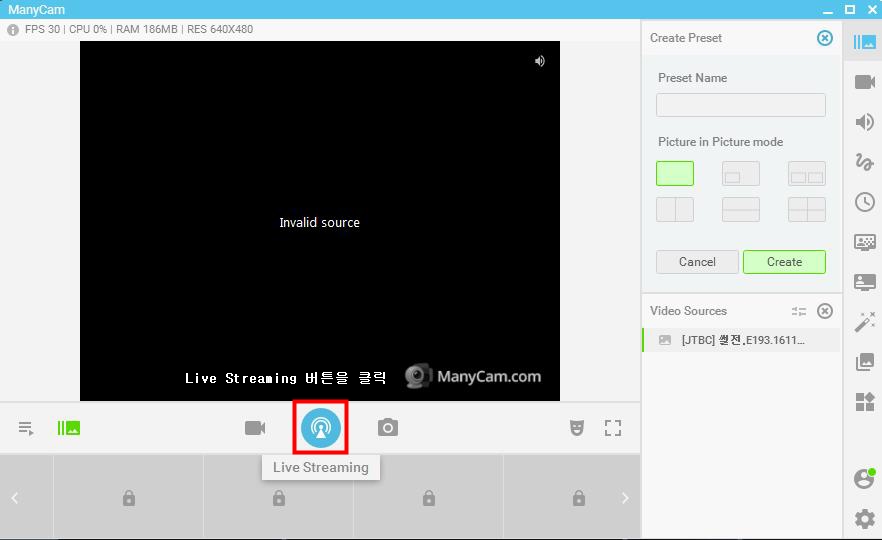Open Video tab in right sidebar
Image resolution: width=882 pixels, height=540 pixels.
(865, 82)
